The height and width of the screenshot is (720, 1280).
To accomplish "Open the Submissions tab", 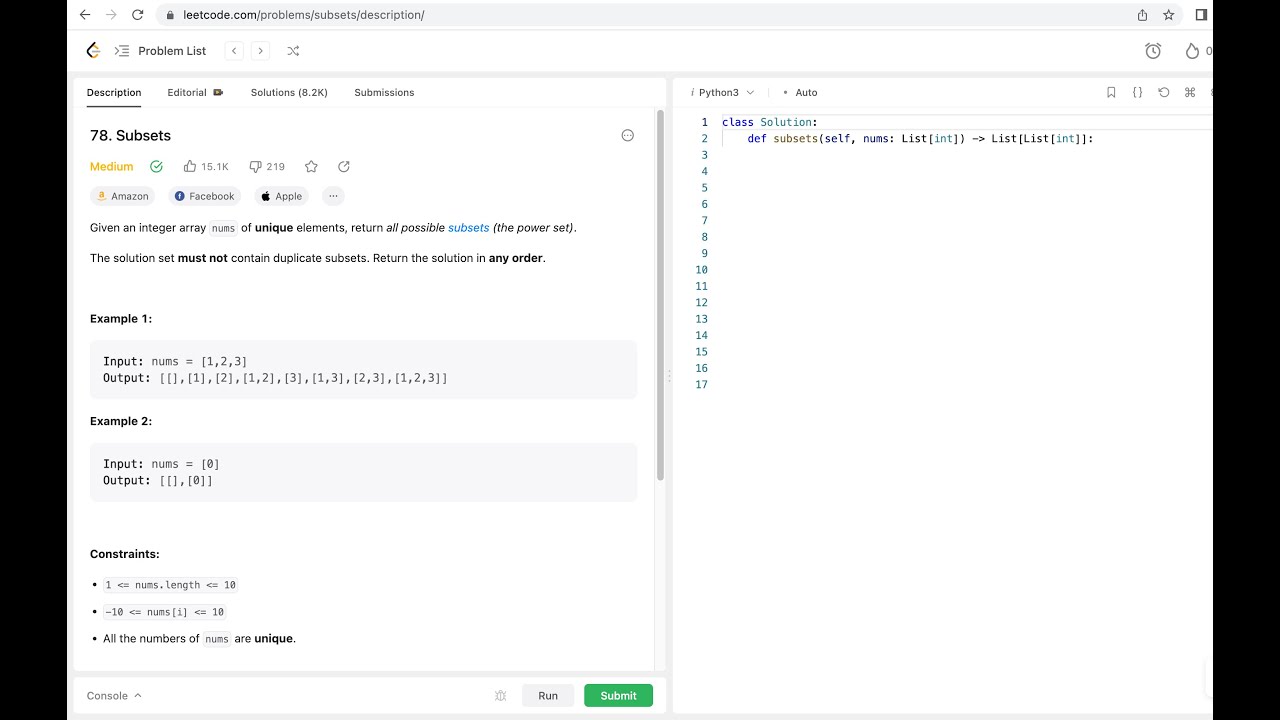I will pyautogui.click(x=384, y=92).
